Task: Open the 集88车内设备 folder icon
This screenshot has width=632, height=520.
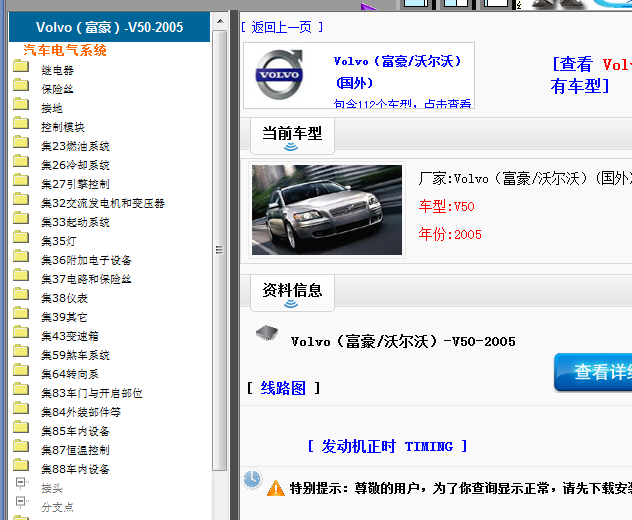Action: coord(21,465)
